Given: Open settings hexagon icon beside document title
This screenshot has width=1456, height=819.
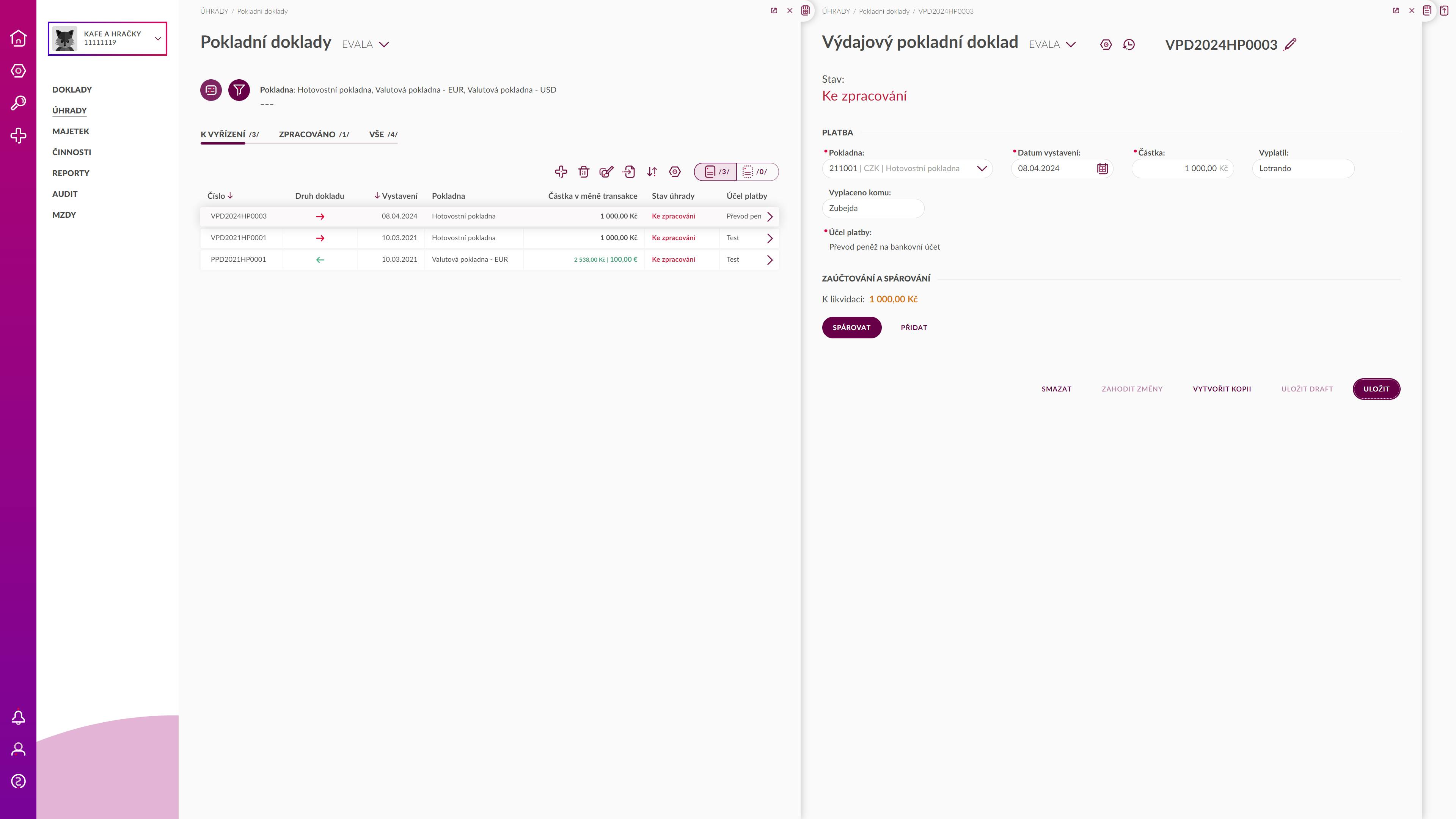Looking at the screenshot, I should click(1106, 45).
